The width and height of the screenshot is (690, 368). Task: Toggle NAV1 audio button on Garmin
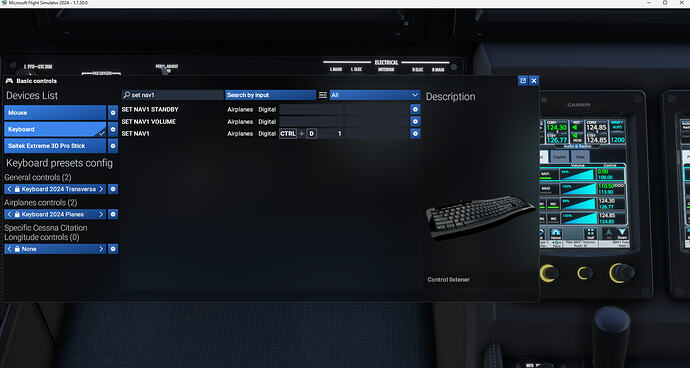tap(548, 174)
